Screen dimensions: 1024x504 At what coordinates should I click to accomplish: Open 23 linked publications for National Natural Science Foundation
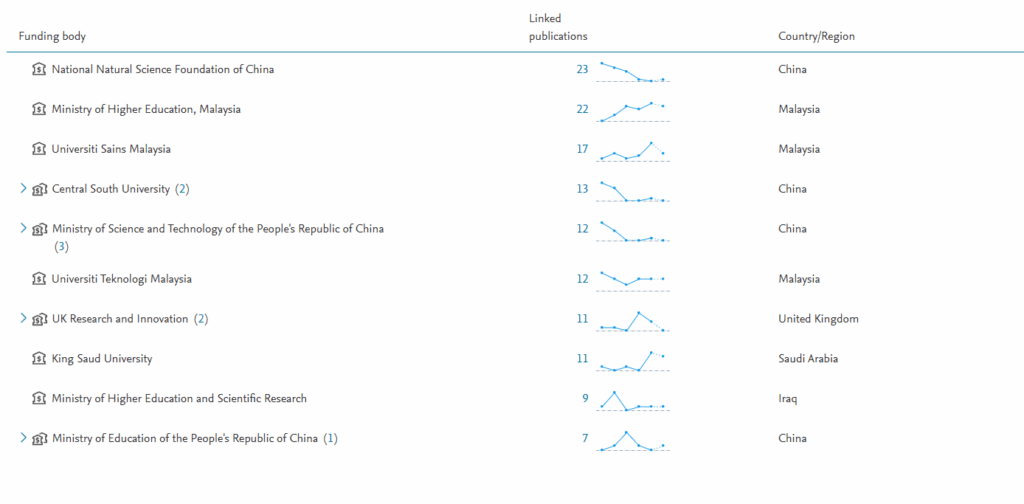pos(581,69)
